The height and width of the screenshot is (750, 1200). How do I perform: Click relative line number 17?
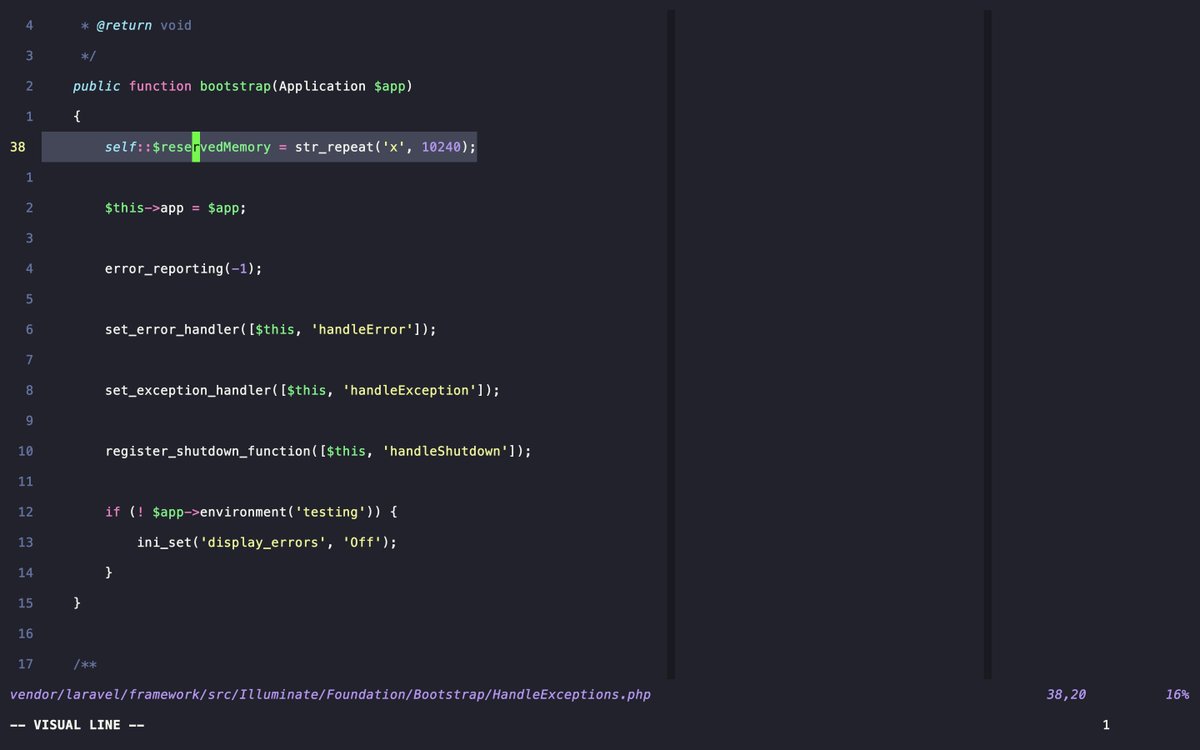tap(25, 664)
